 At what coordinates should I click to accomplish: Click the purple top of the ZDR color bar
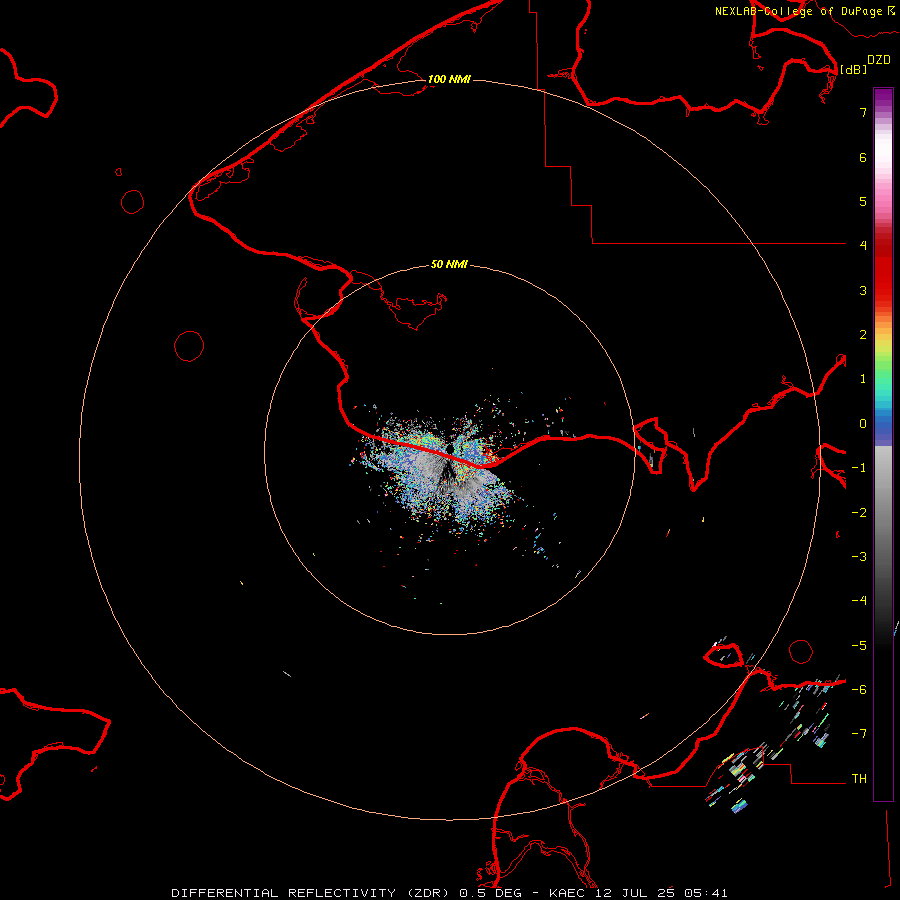point(883,98)
